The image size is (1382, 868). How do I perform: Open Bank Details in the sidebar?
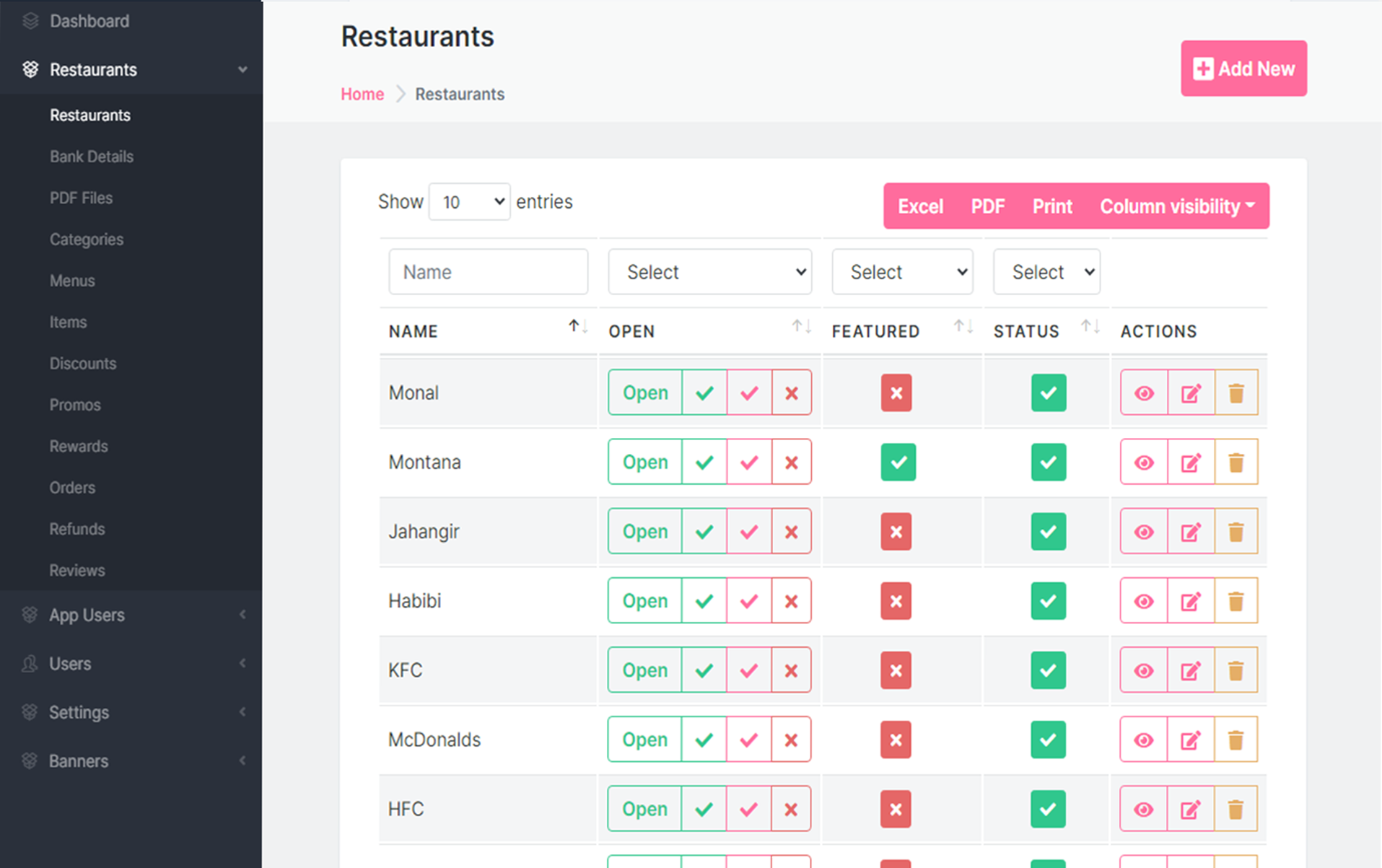pyautogui.click(x=92, y=157)
